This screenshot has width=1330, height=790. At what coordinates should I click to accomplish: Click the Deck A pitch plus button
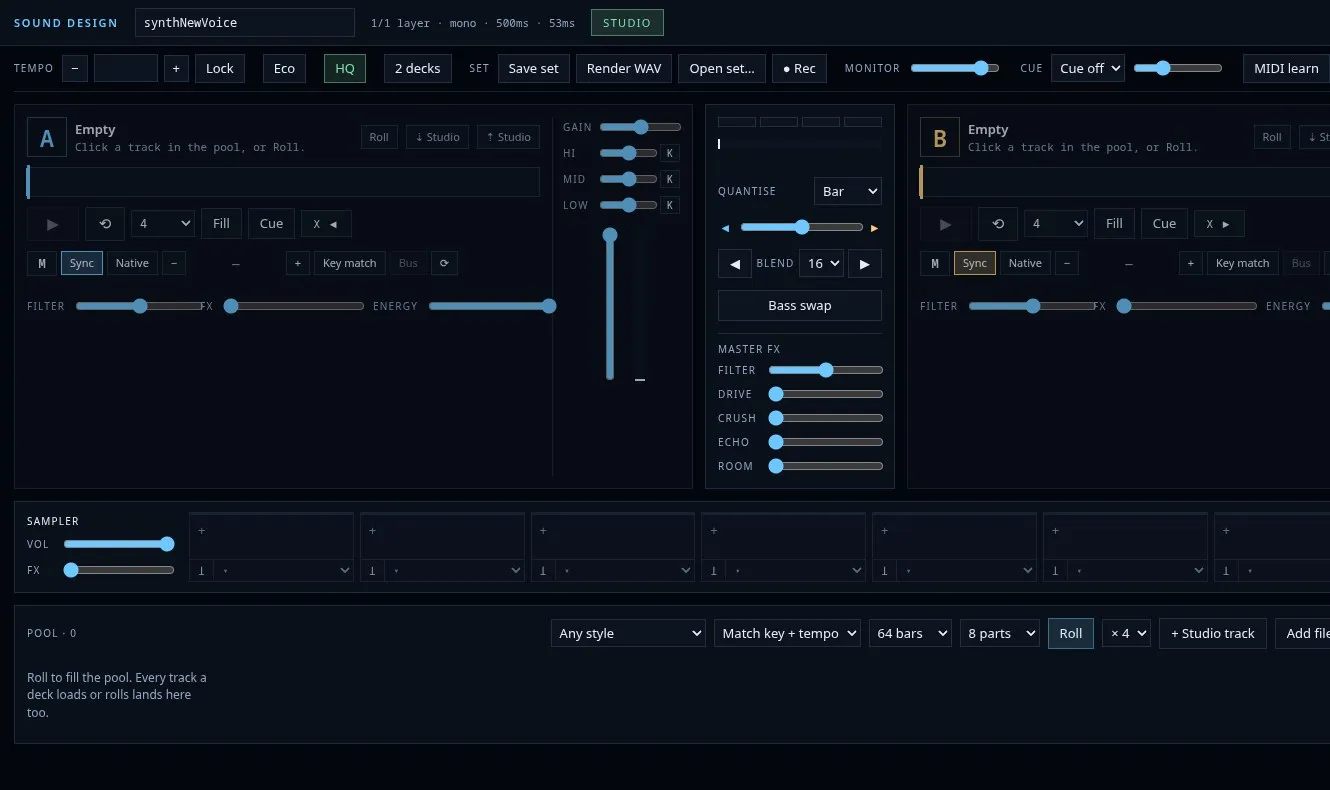coord(297,263)
